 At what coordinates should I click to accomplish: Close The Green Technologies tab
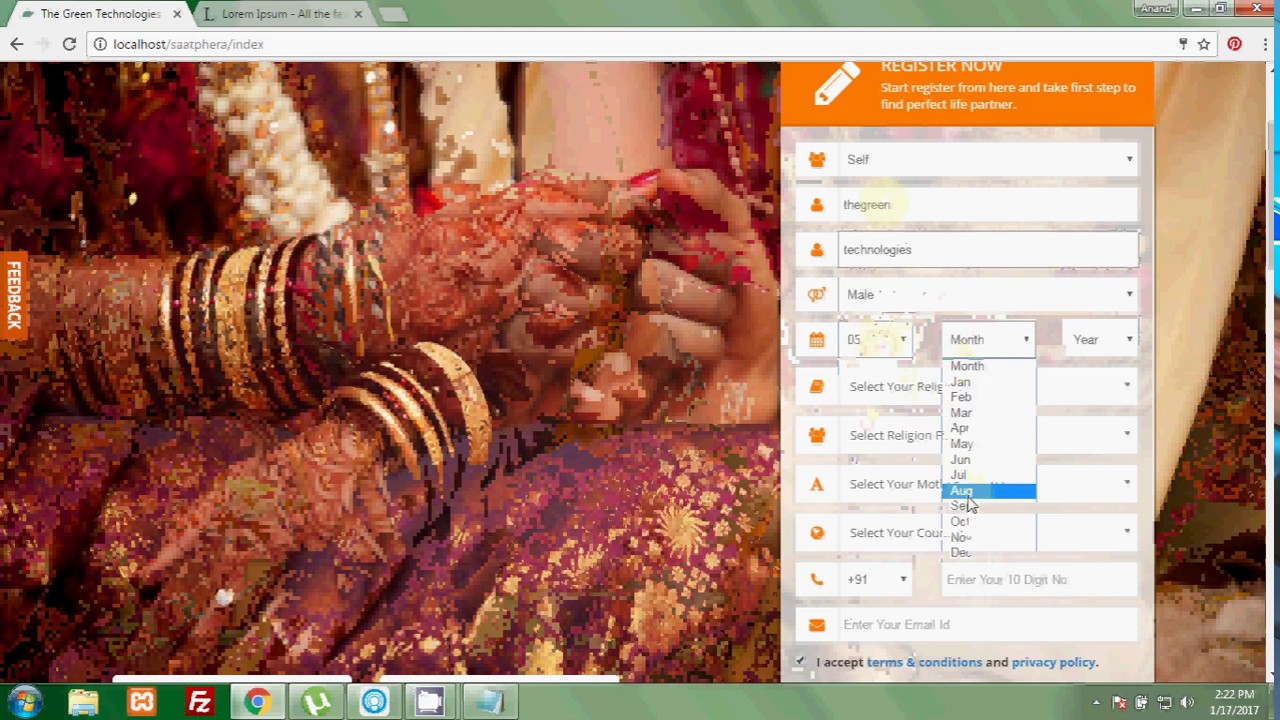(177, 14)
